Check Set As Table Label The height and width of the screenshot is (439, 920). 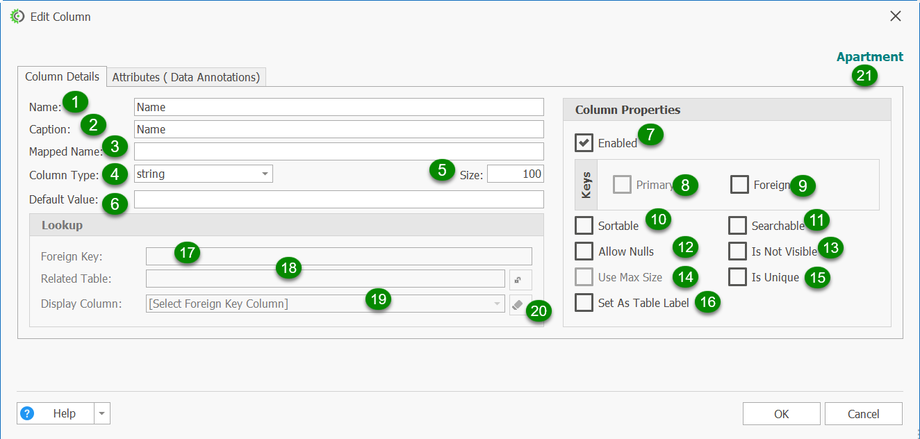tap(583, 302)
